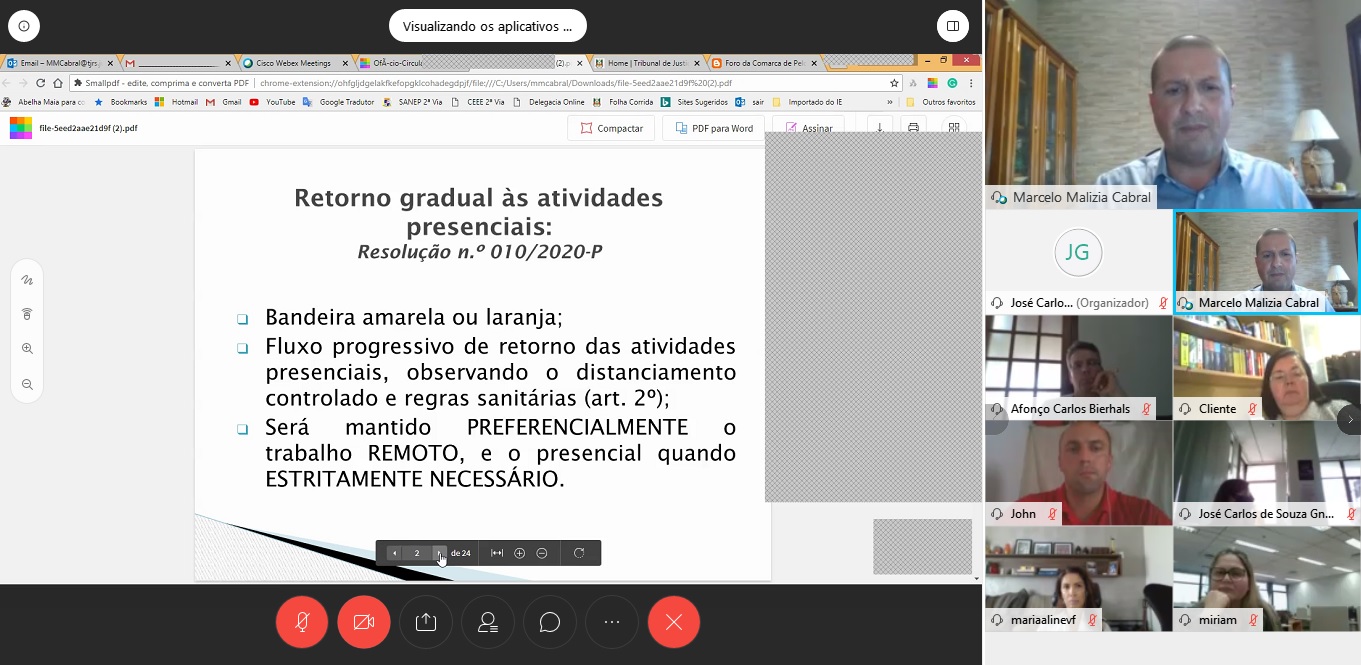Select John video tile
Screen dimensions: 1361x665
tap(1078, 473)
